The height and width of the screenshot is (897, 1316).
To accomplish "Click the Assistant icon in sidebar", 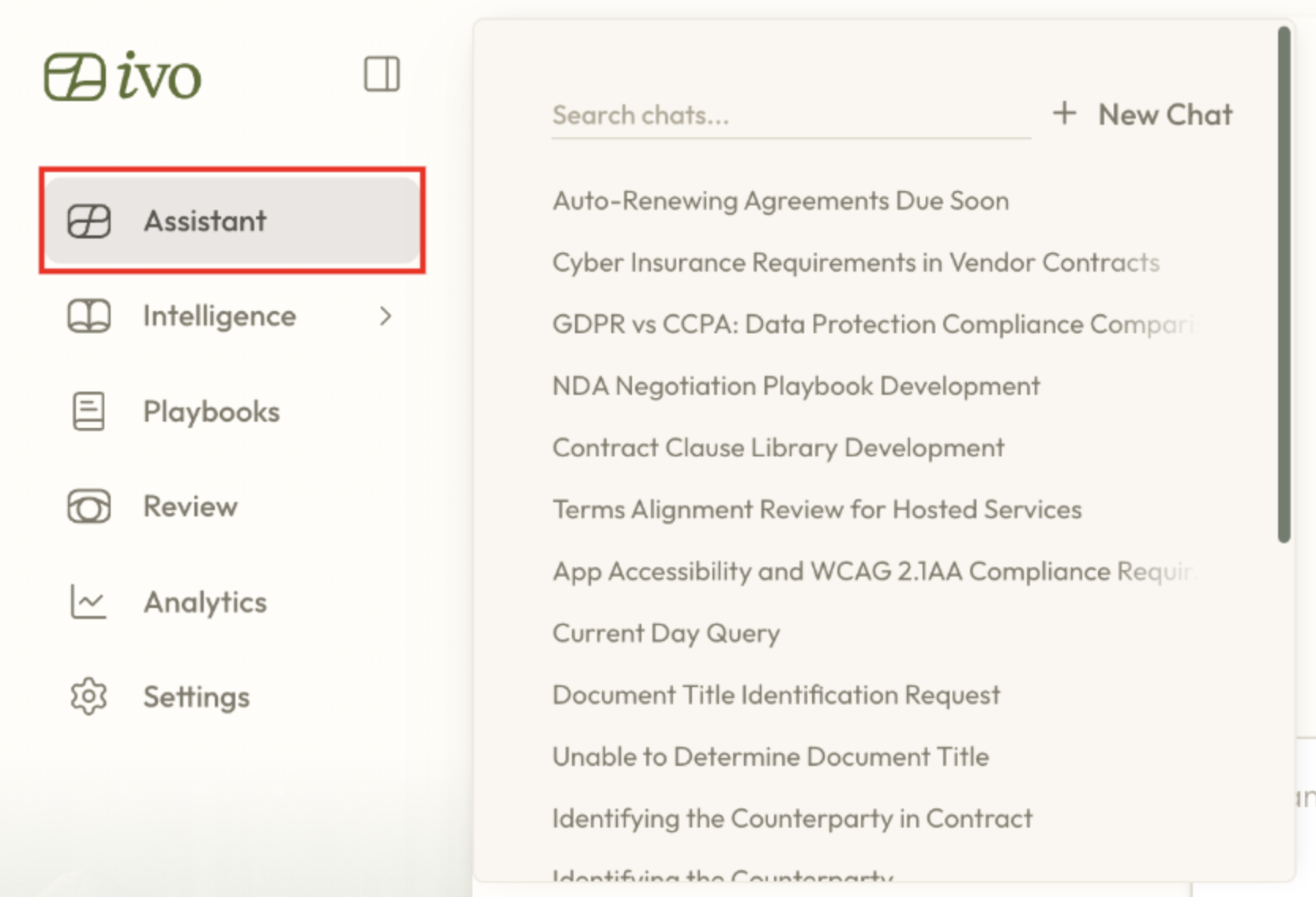I will point(88,221).
